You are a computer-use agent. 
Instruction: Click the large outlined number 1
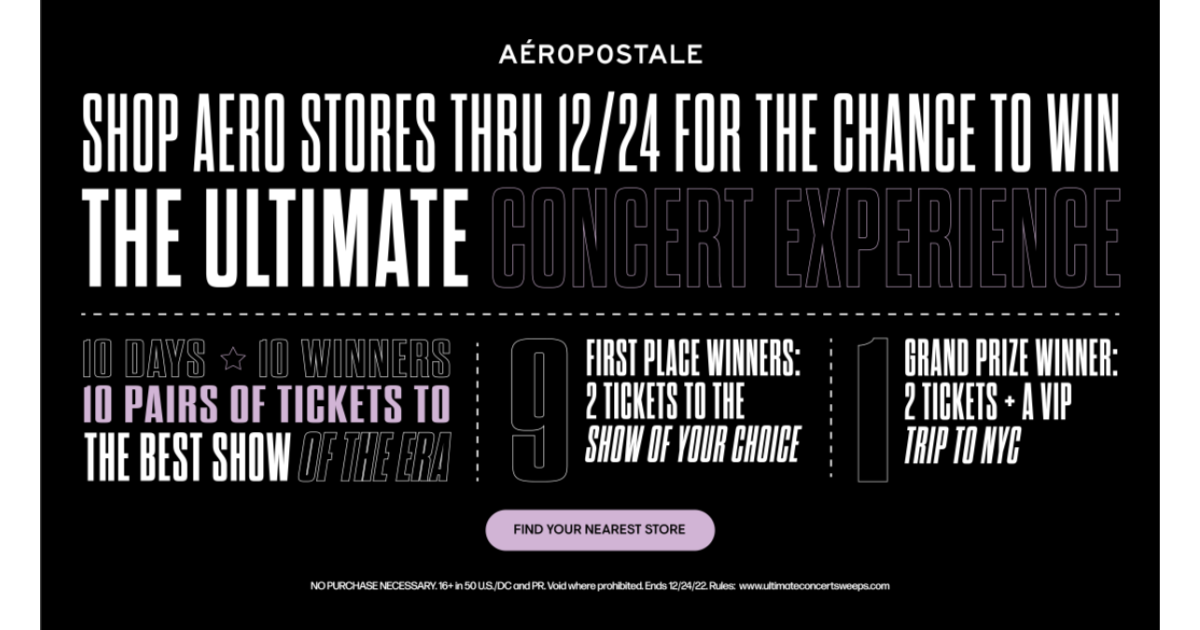click(872, 411)
